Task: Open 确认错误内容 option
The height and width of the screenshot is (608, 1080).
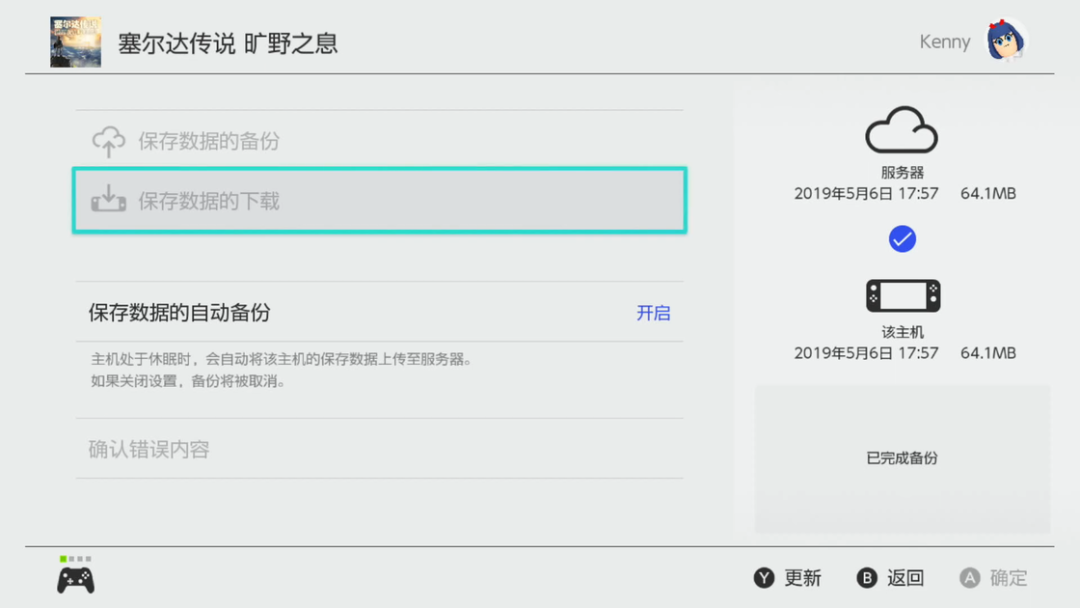Action: coord(149,449)
